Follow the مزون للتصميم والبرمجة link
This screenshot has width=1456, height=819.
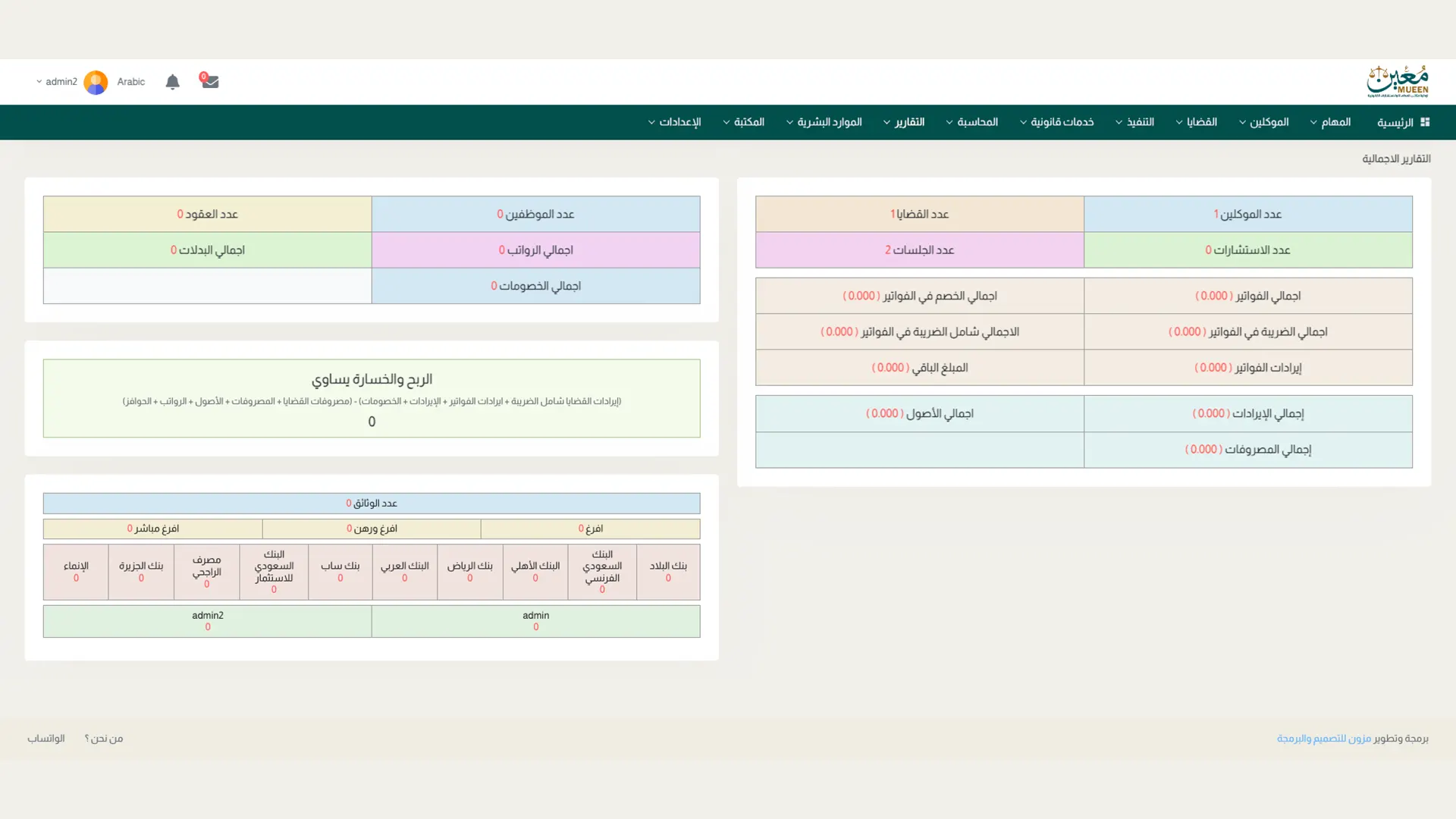1323,738
